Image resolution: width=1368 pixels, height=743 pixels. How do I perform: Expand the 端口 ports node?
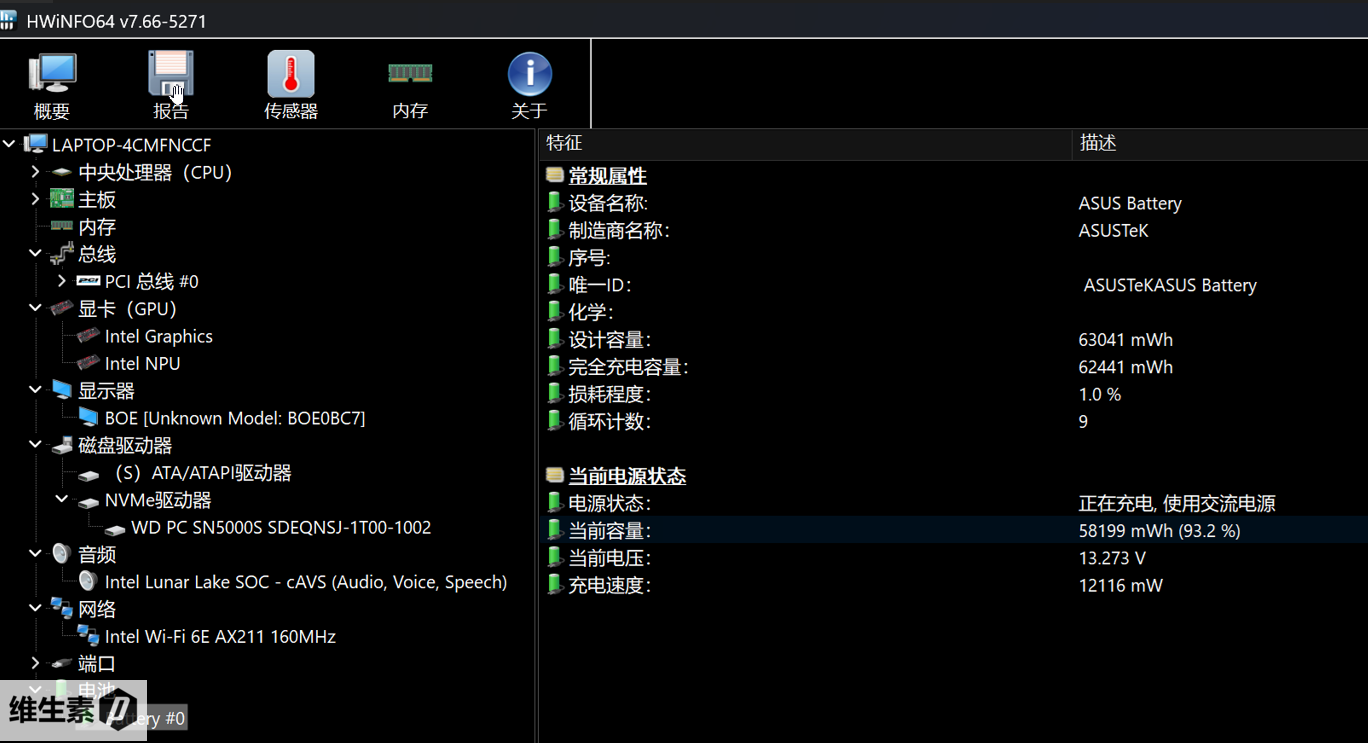pyautogui.click(x=35, y=663)
